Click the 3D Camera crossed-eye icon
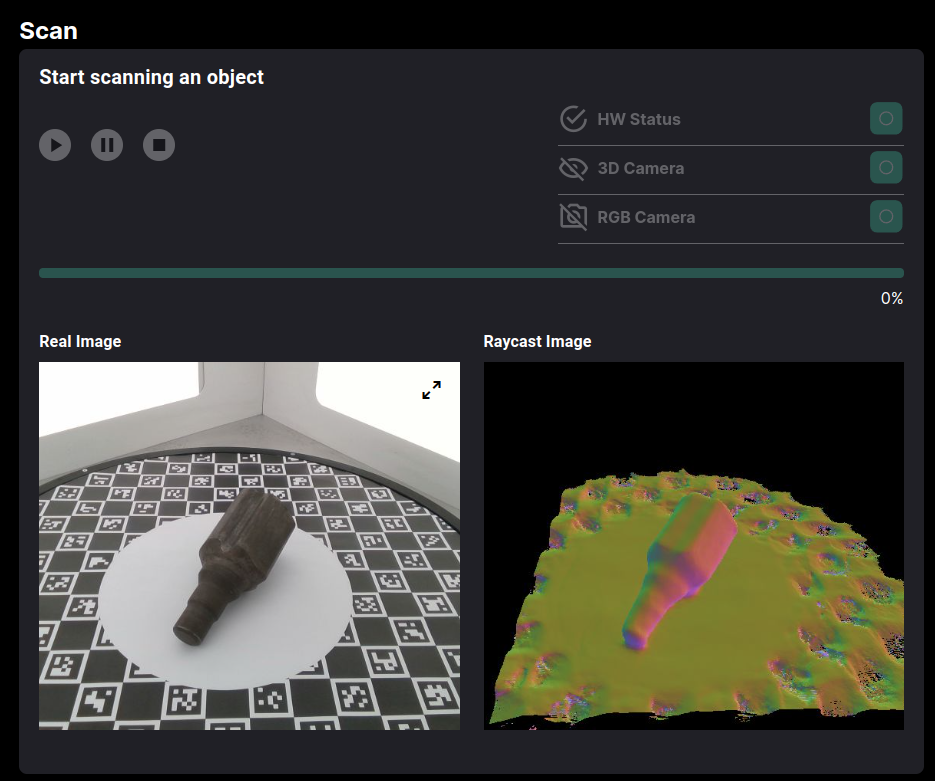The width and height of the screenshot is (935, 781). [x=573, y=168]
